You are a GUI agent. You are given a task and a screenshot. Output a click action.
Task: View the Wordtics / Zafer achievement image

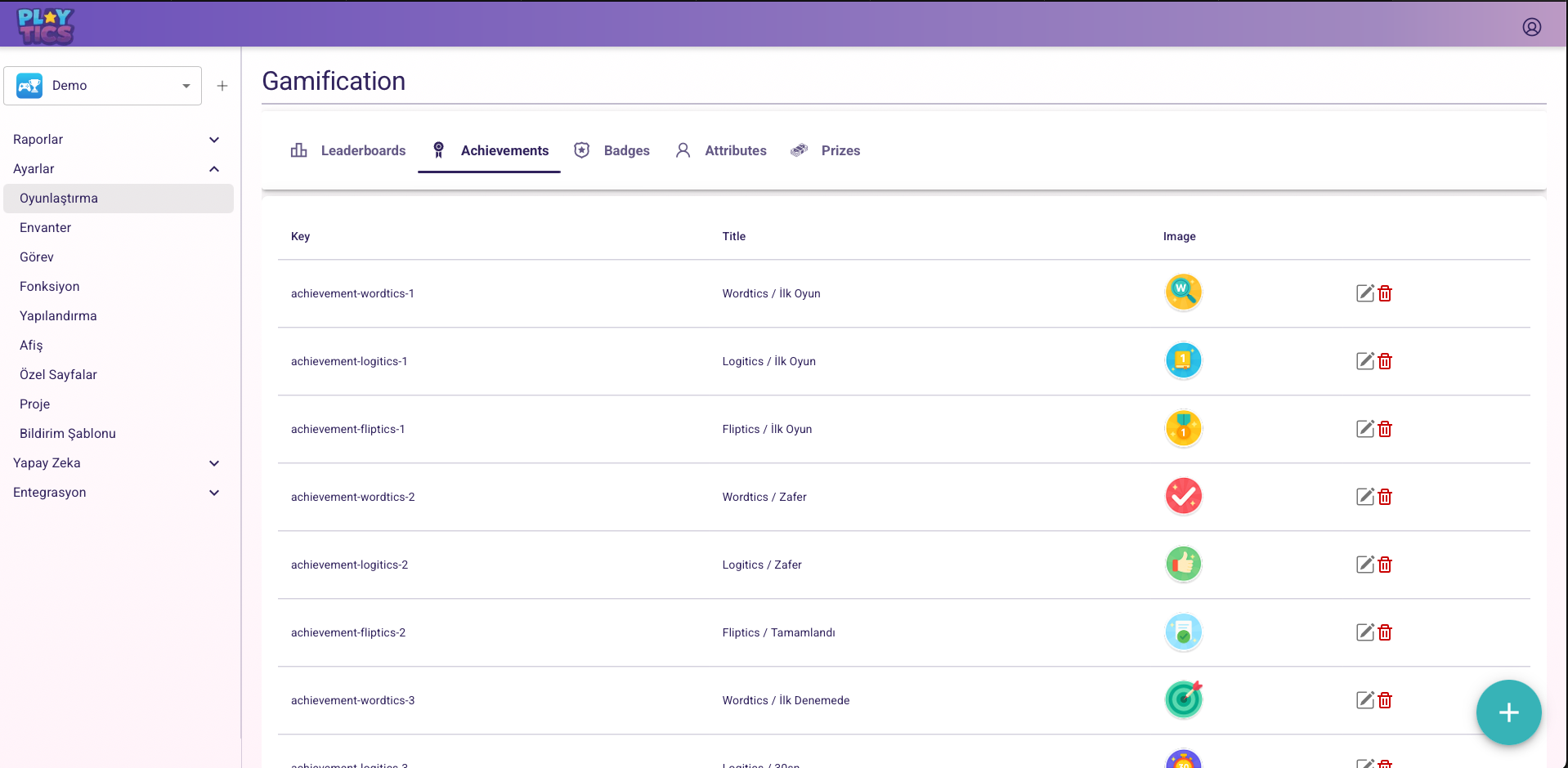1183,496
